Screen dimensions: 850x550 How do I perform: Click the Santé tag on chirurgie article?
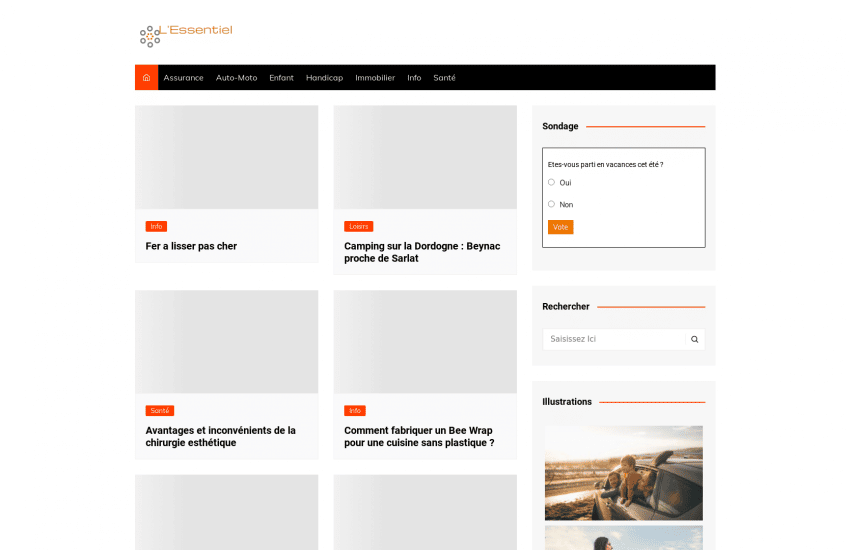[159, 411]
